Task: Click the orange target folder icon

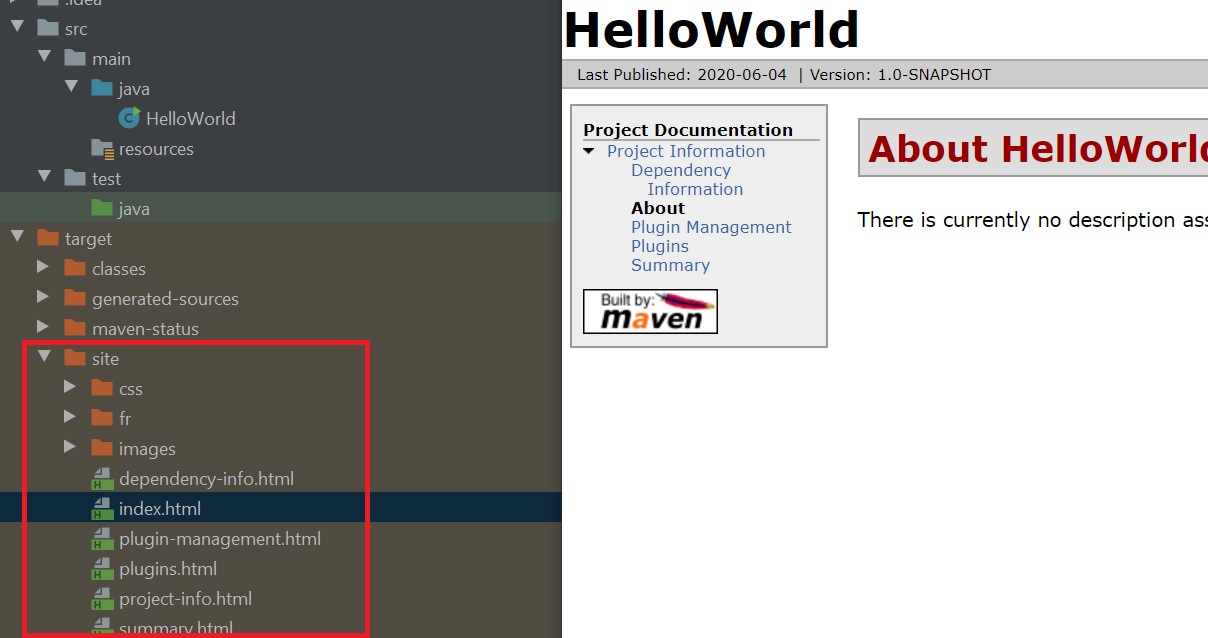Action: coord(48,239)
